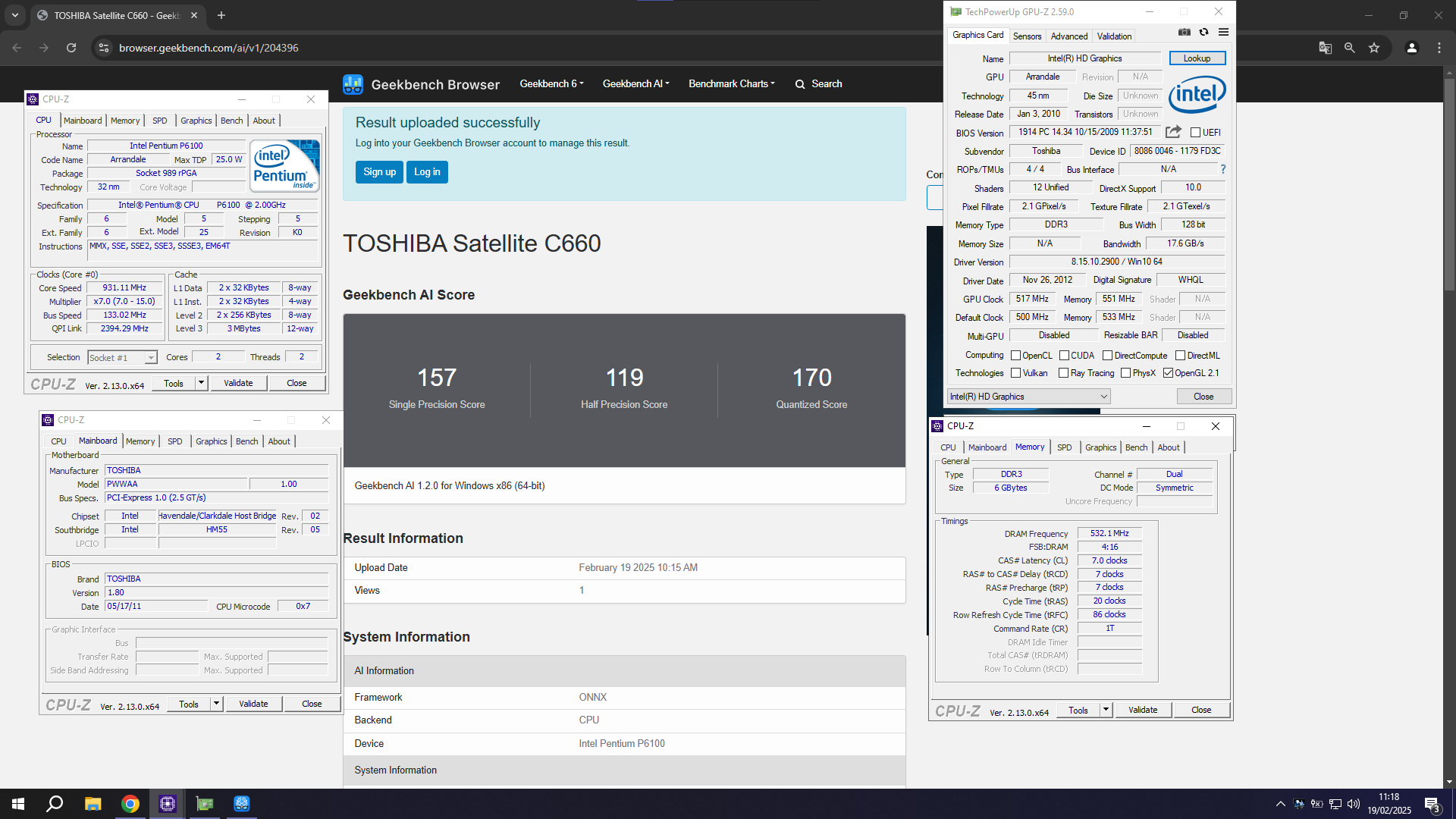Open Benchmark Charts navbar dropdown
This screenshot has width=1456, height=819.
point(731,84)
